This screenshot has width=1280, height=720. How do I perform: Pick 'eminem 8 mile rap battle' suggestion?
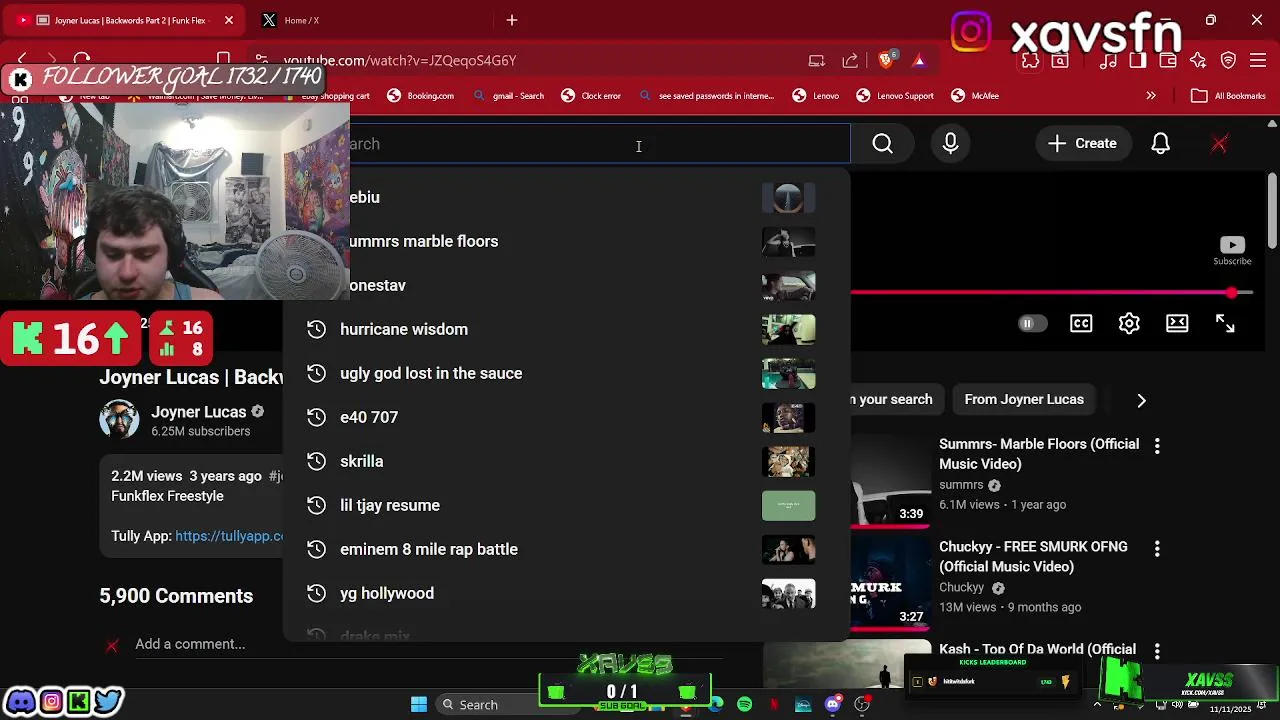pos(567,549)
